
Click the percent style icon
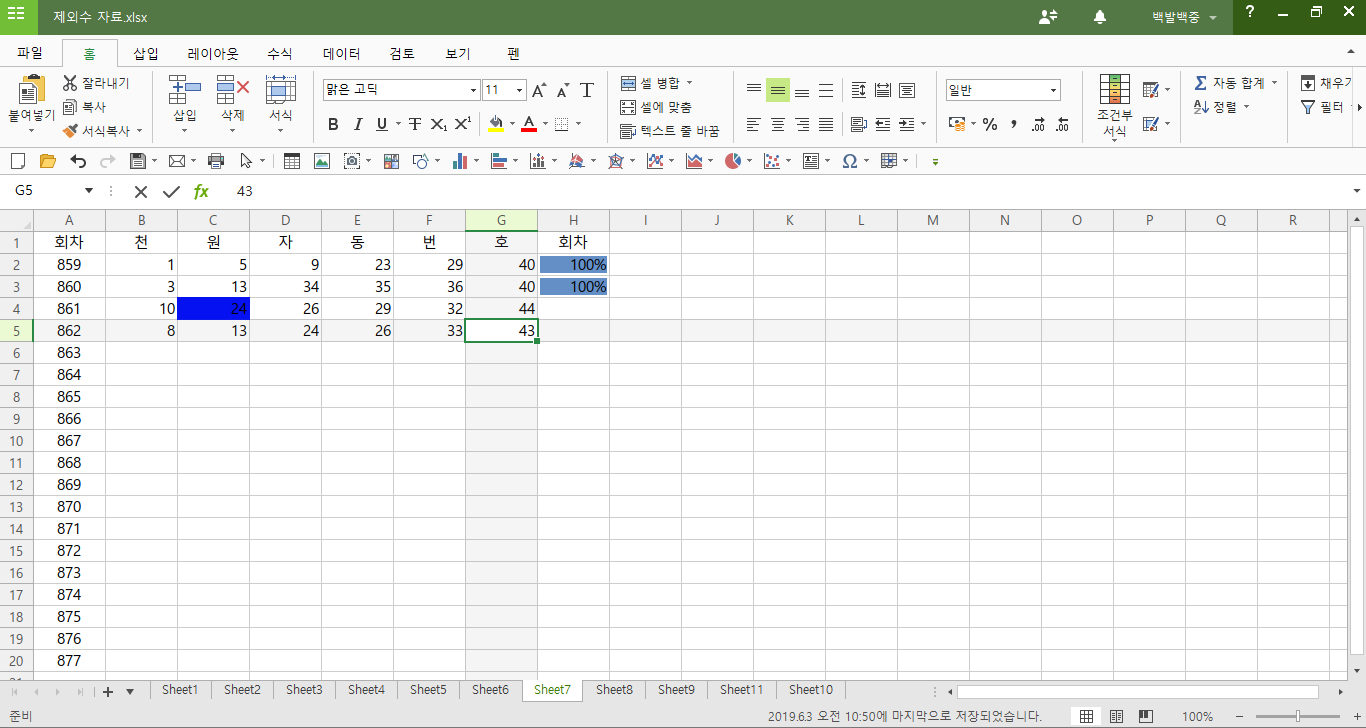990,124
